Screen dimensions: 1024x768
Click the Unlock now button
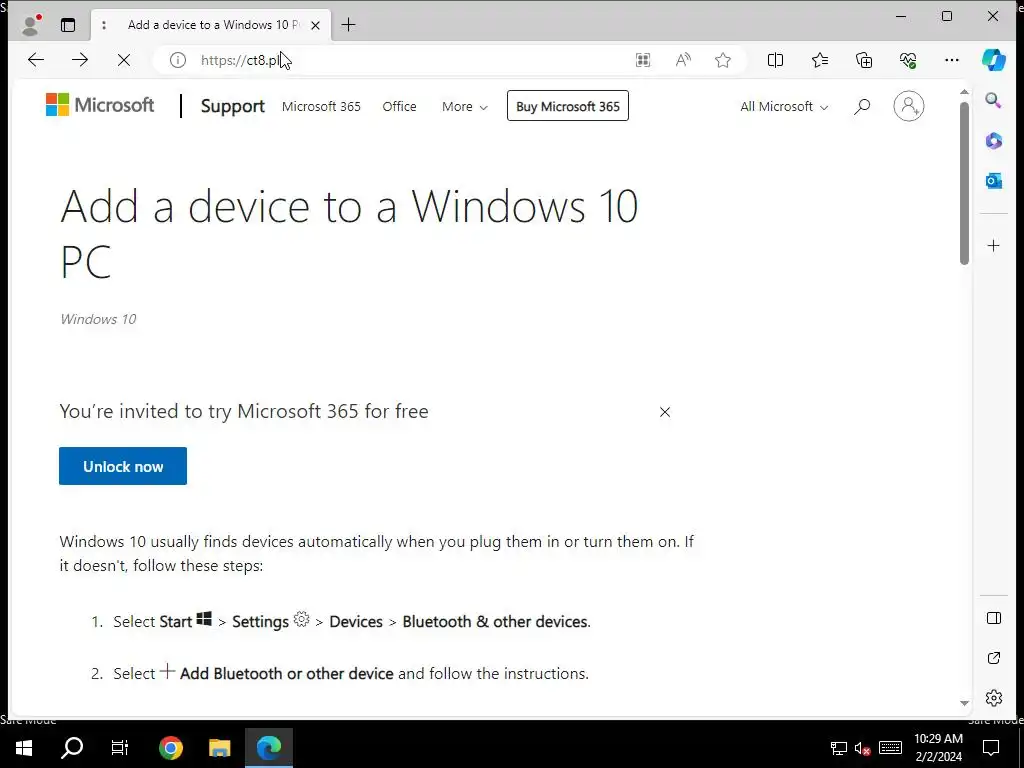click(123, 466)
